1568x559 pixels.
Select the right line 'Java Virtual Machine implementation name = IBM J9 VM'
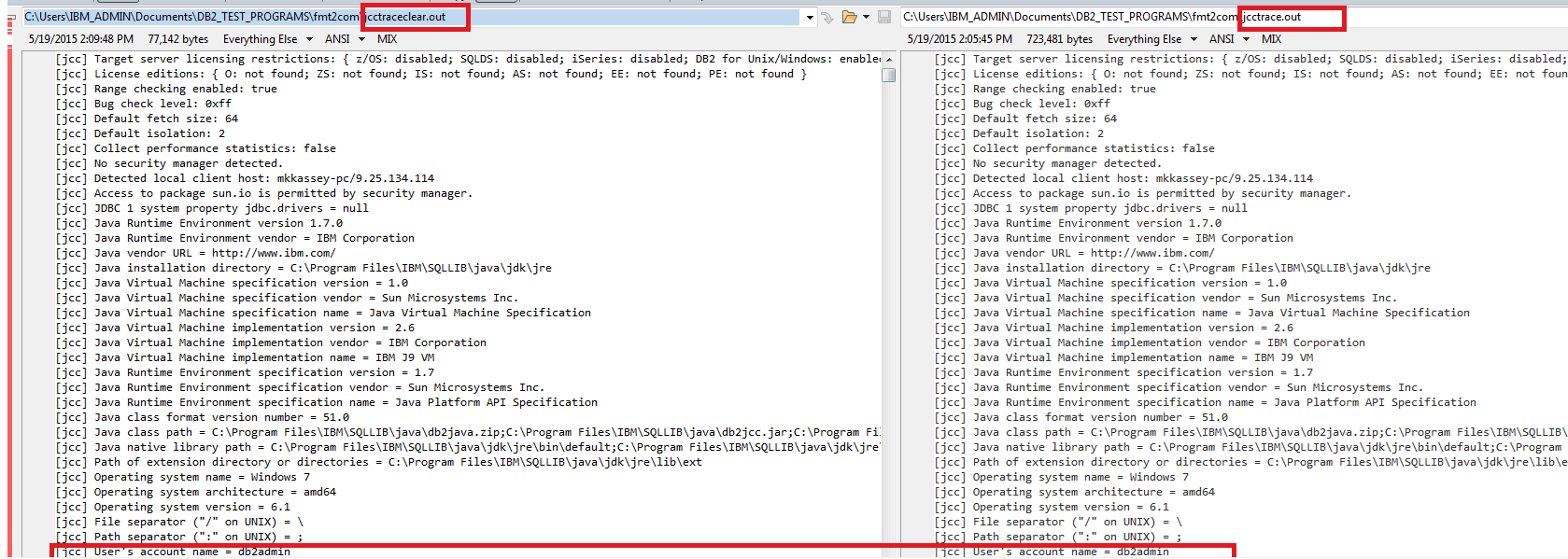[x=1123, y=357]
